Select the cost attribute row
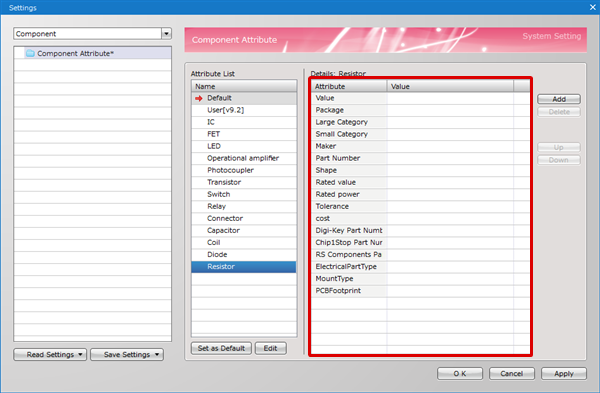 pyautogui.click(x=420, y=219)
